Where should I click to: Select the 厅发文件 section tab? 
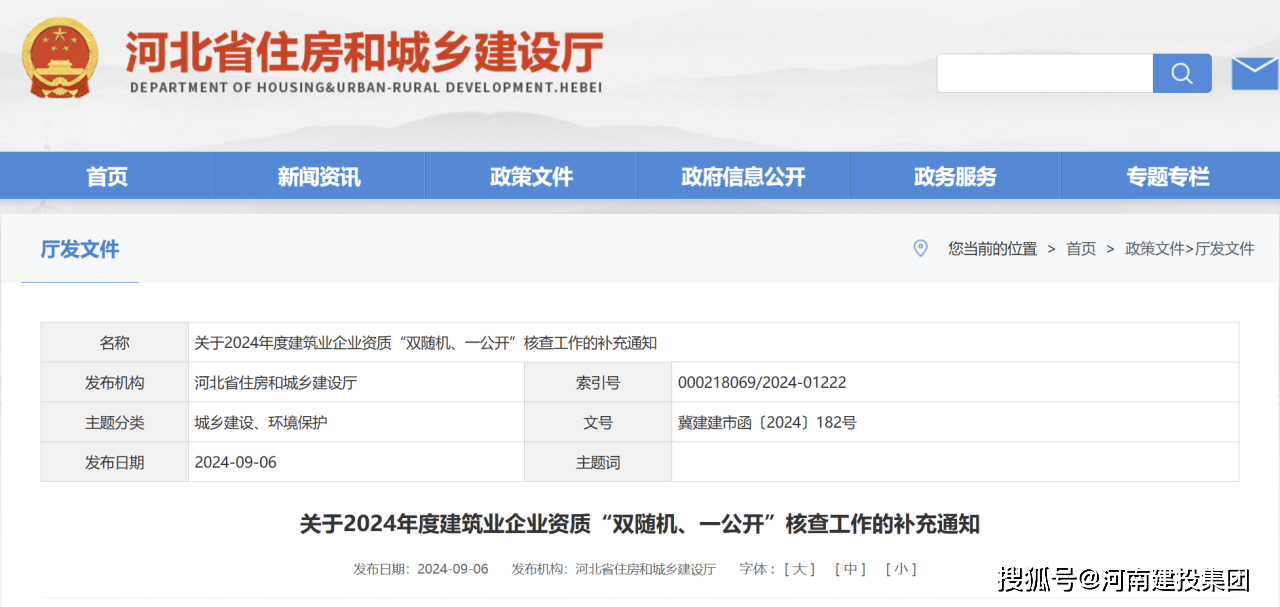pos(80,249)
